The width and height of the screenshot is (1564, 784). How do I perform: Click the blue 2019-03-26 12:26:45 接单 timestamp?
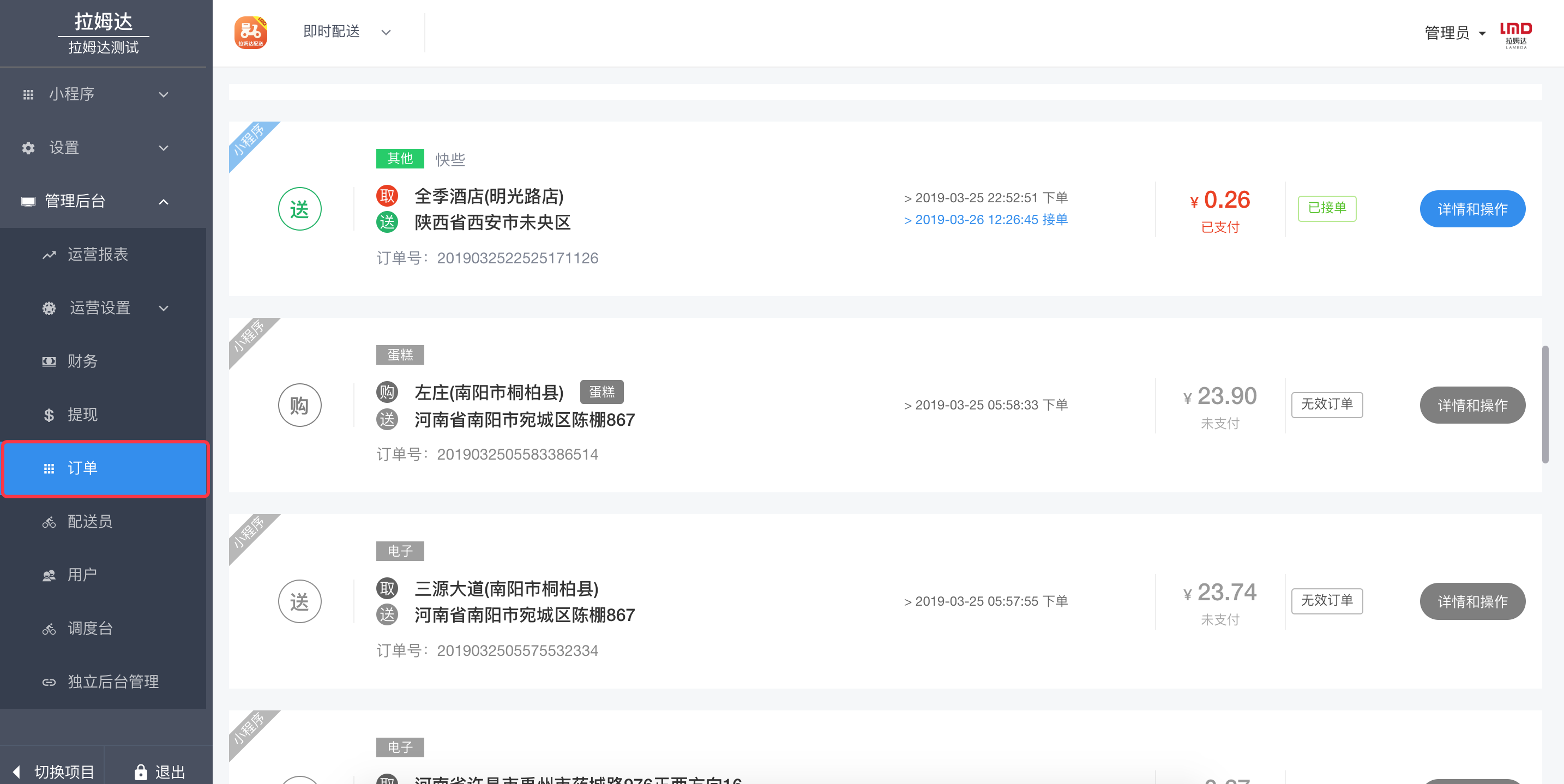pos(985,220)
